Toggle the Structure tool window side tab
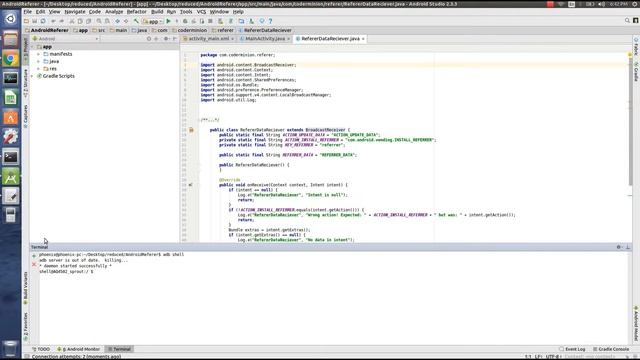 pos(26,83)
